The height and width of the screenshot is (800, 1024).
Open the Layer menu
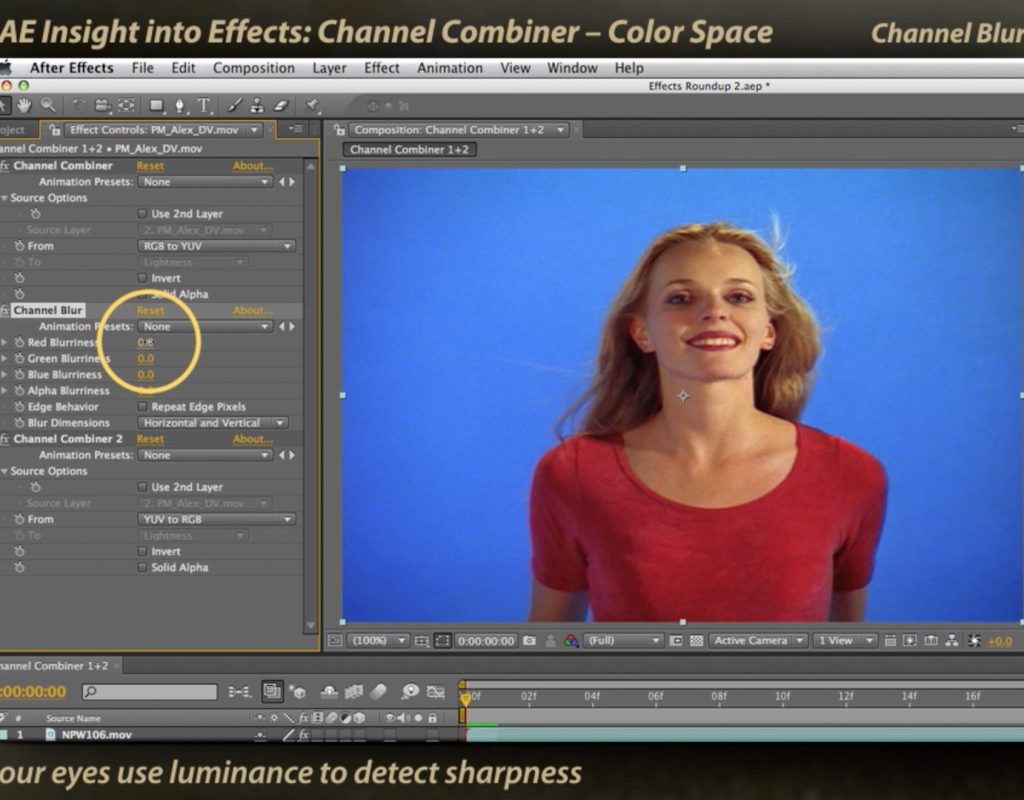pos(329,68)
